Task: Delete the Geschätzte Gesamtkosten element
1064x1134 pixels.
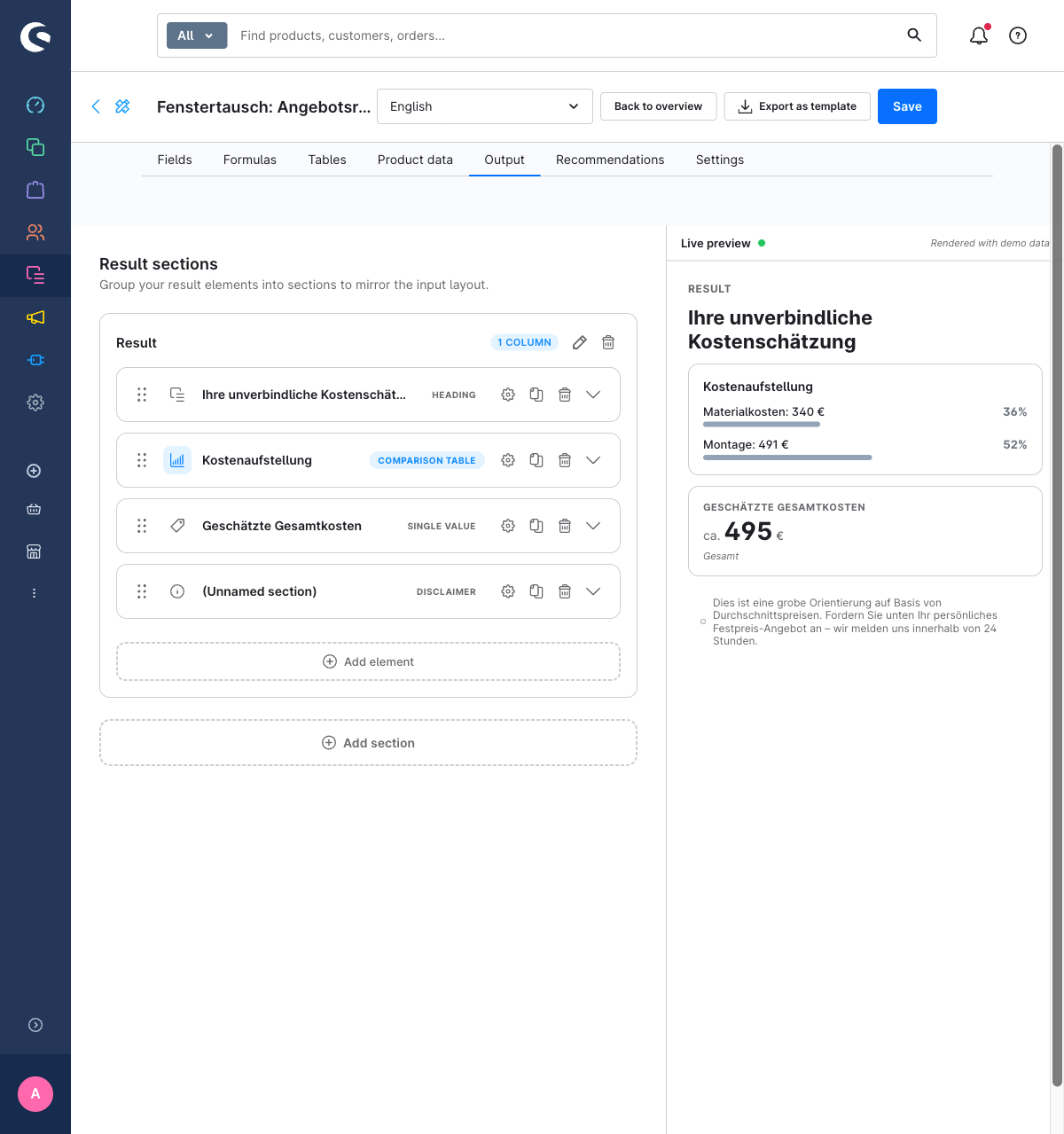Action: [x=565, y=526]
